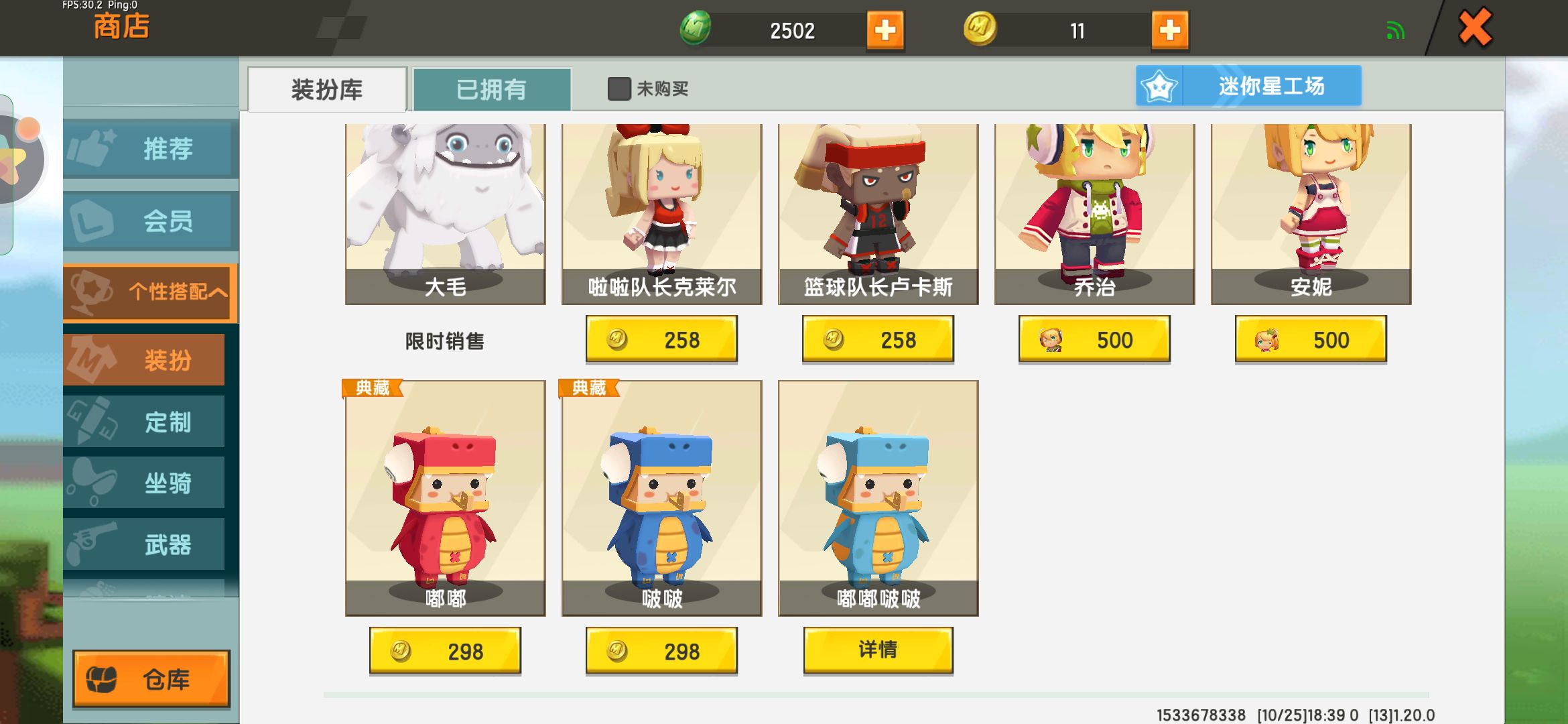Open the 仓库 warehouse button

click(x=151, y=679)
